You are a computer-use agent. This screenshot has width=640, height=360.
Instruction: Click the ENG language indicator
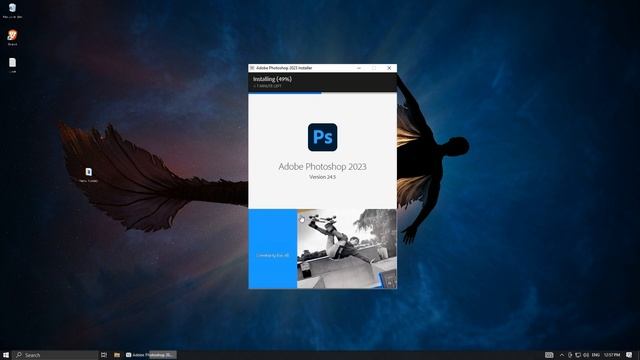[596, 355]
